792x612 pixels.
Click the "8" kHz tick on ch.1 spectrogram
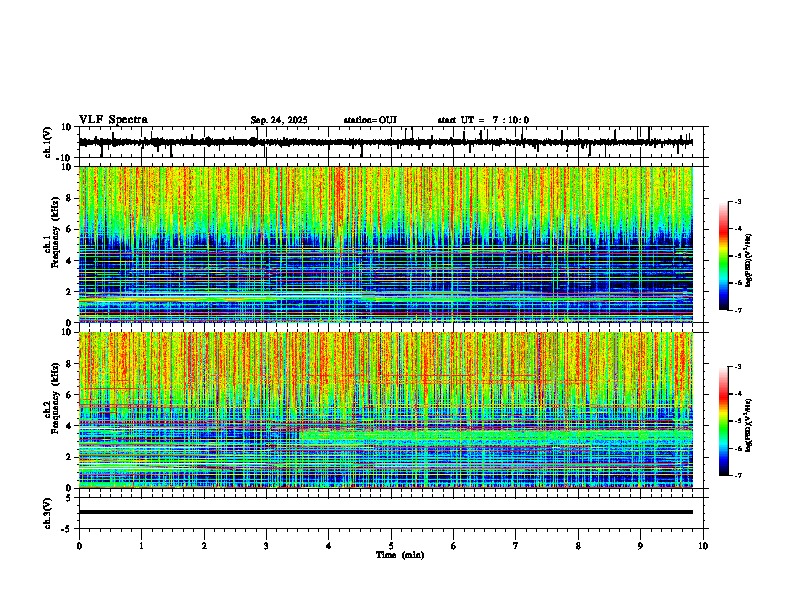click(x=70, y=198)
